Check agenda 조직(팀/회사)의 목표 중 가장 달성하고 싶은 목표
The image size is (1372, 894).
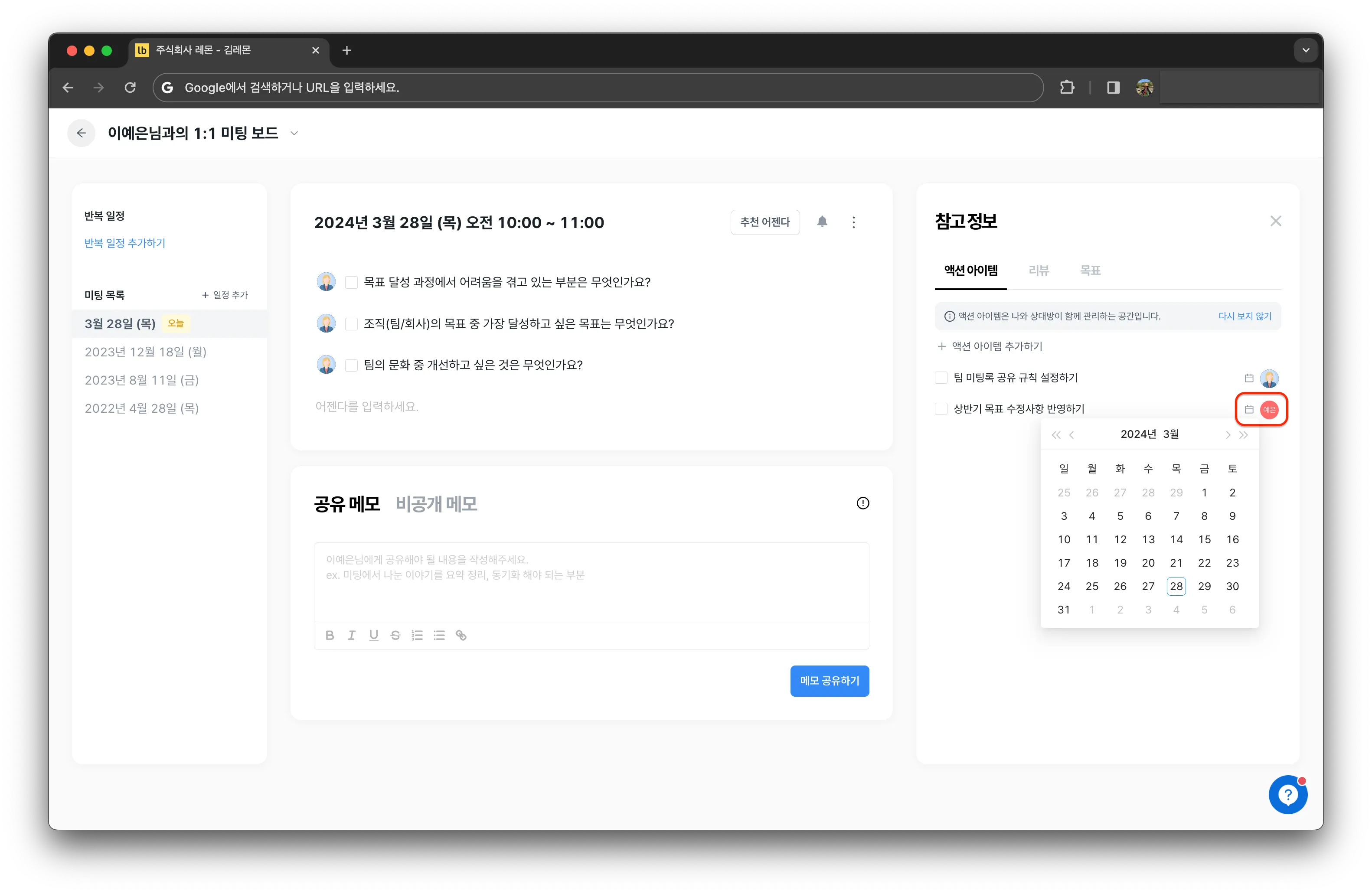coord(351,323)
